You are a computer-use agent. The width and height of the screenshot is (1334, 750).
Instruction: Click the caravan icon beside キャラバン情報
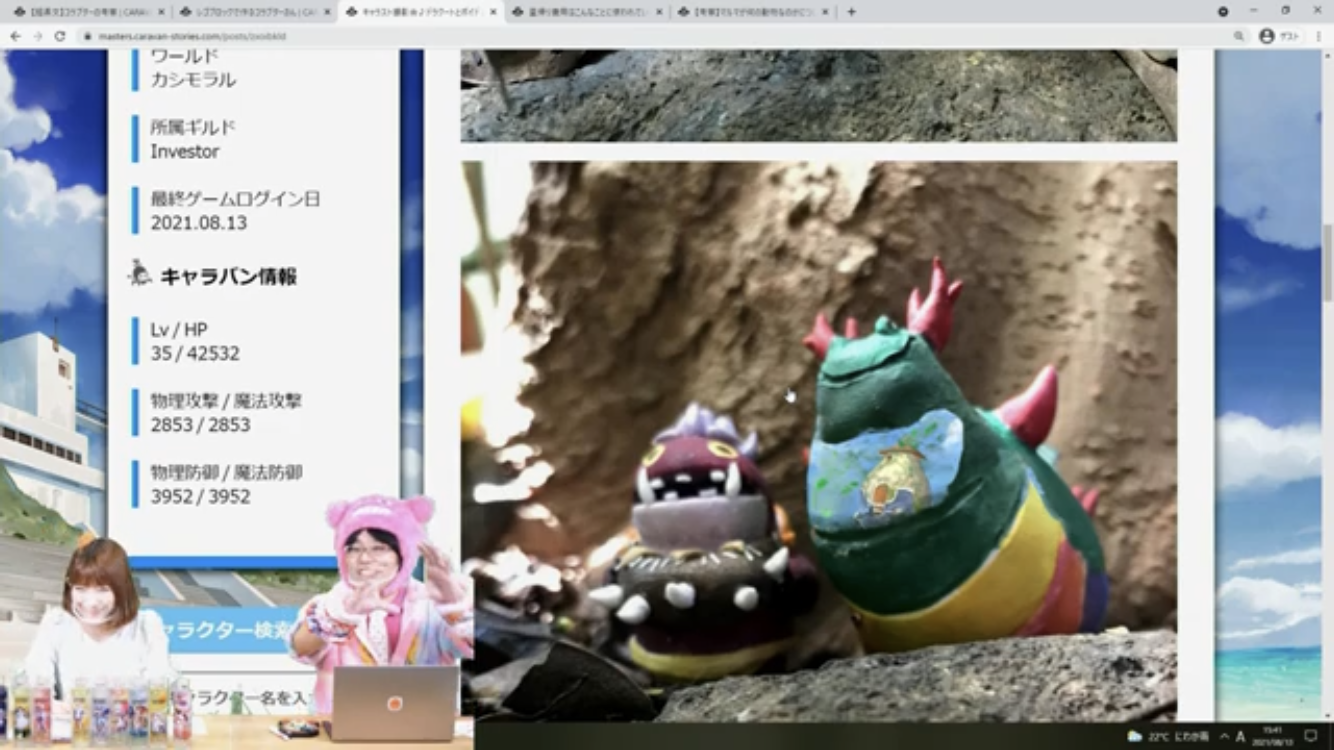click(140, 274)
